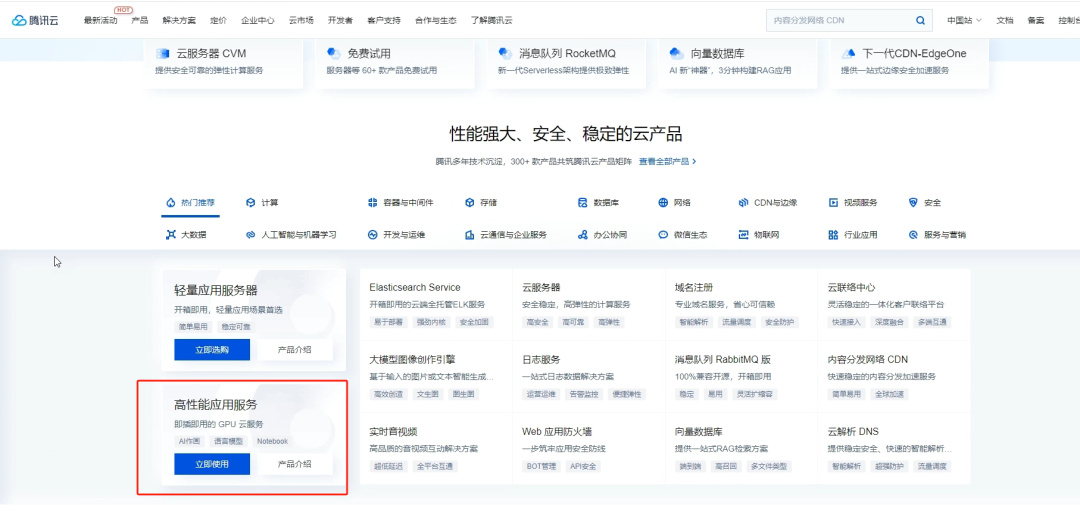Click 立即选购 for 轻量应用服务器

coord(212,350)
